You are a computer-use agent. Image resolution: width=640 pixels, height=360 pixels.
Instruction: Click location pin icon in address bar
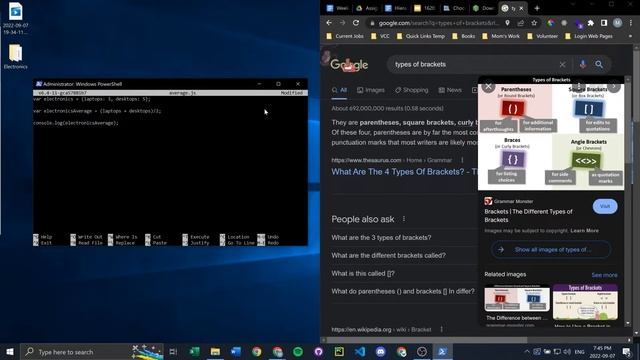pyautogui.click(x=507, y=23)
